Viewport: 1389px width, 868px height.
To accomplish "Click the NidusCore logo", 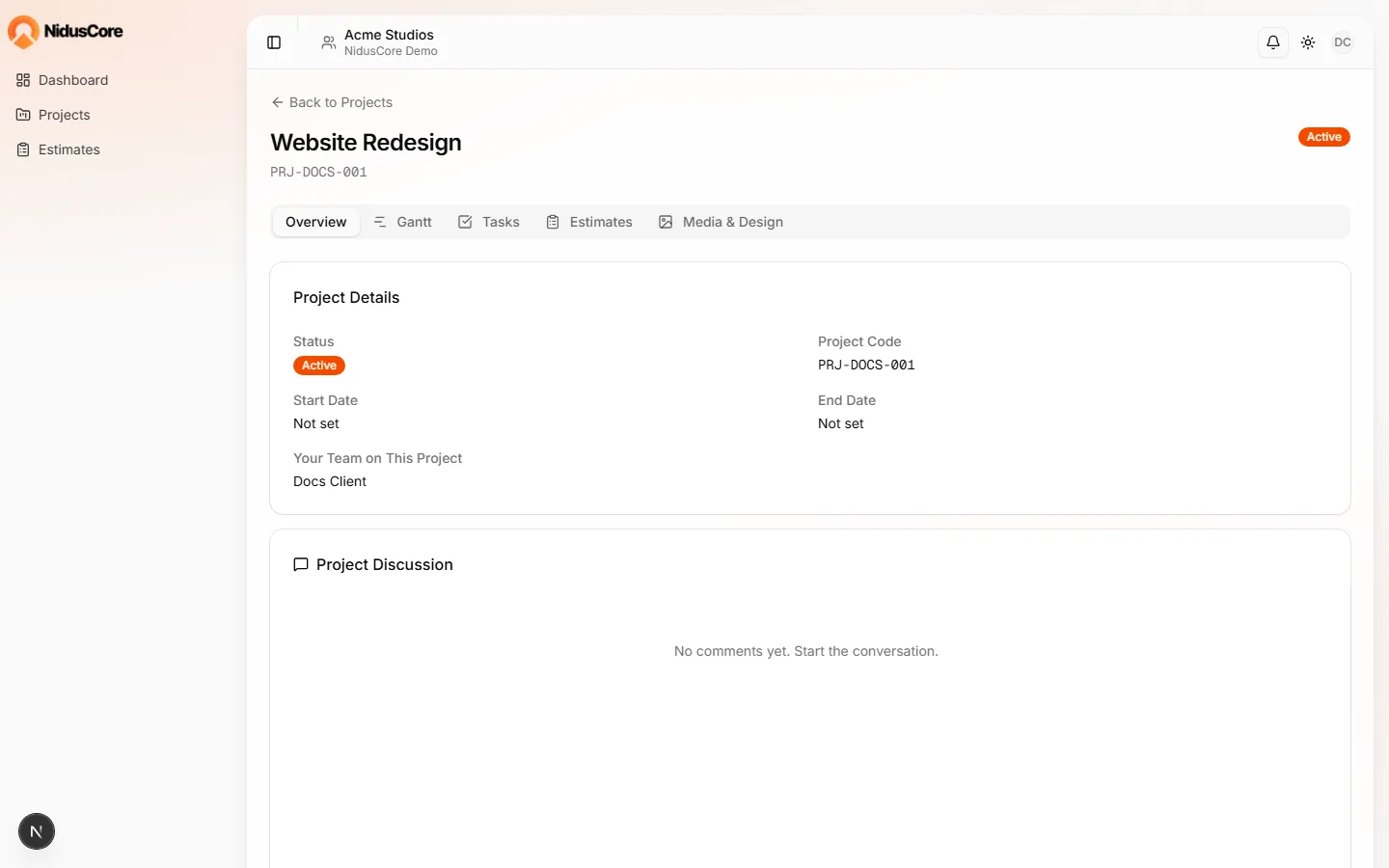I will [66, 32].
